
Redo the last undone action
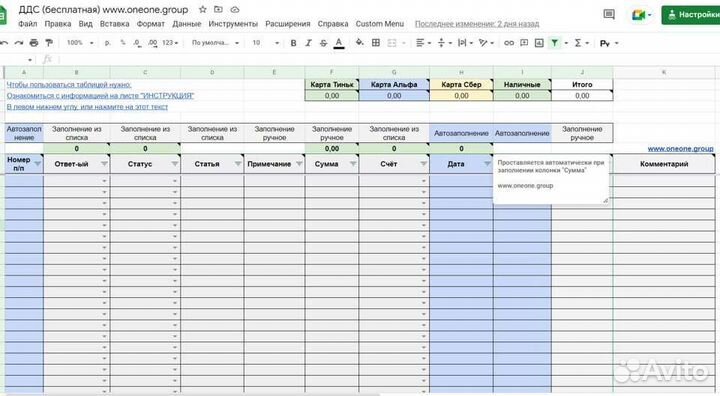tap(19, 43)
